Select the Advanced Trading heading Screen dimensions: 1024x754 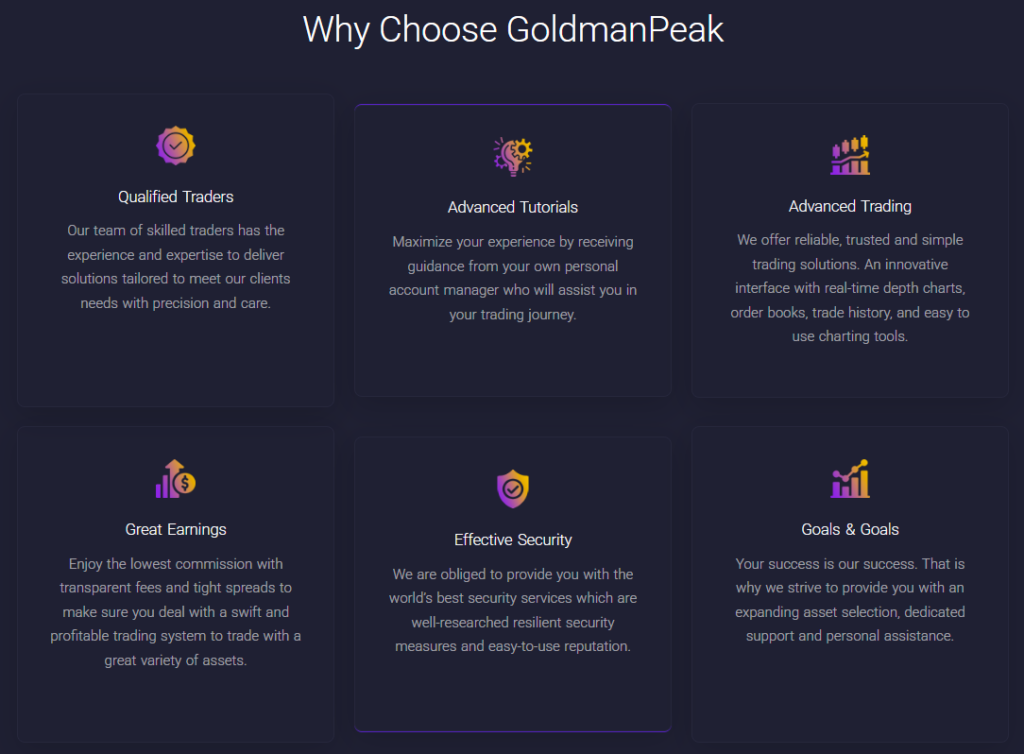coord(850,206)
